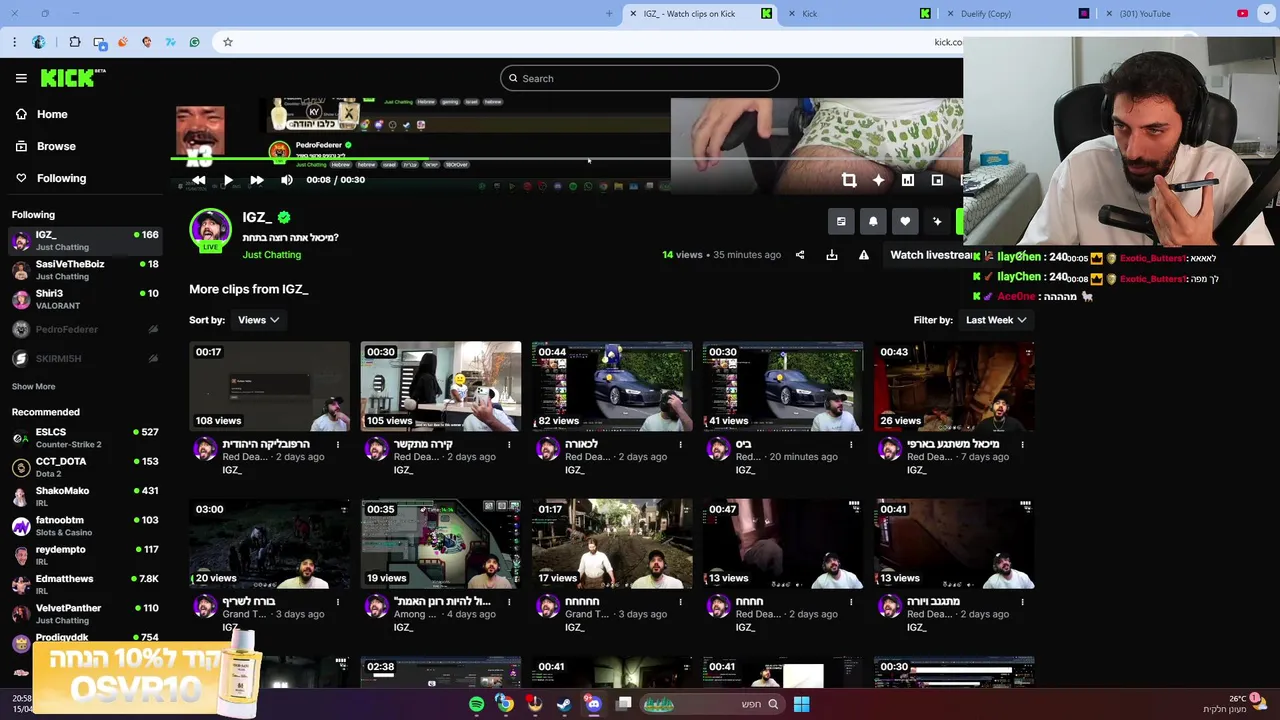Download the clip

pyautogui.click(x=832, y=255)
